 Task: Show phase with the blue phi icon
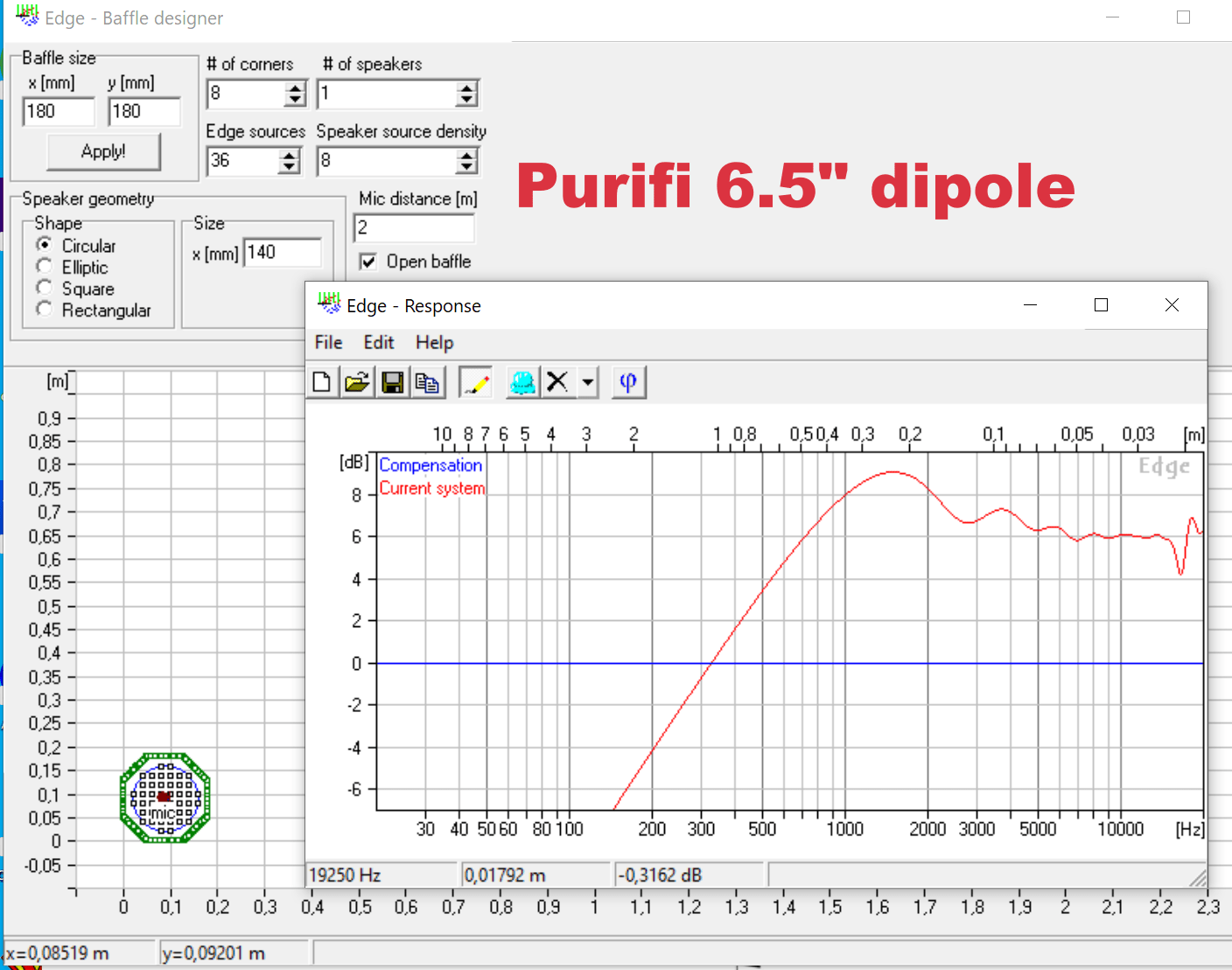pos(628,382)
